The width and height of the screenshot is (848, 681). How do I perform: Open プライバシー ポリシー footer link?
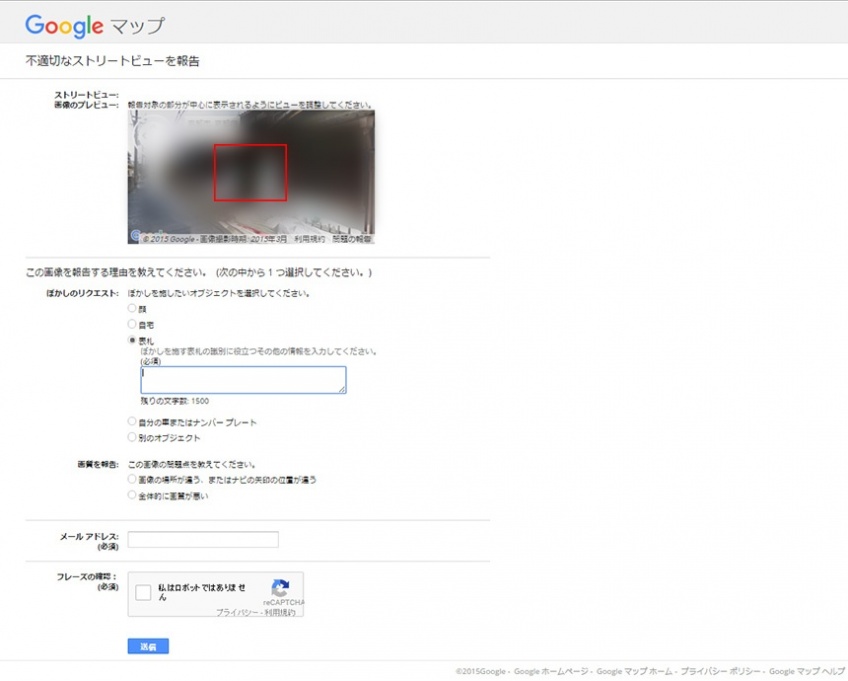[x=719, y=671]
